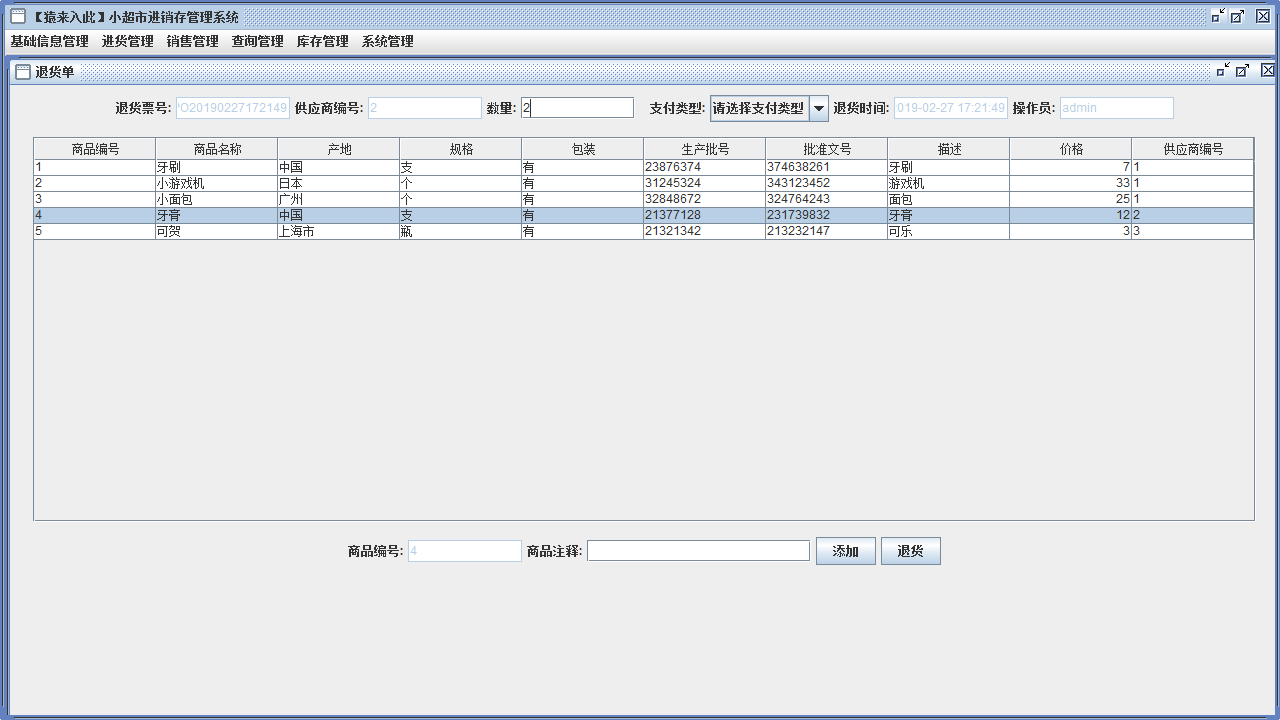
Task: Open the 查询管理 menu
Action: click(257, 41)
